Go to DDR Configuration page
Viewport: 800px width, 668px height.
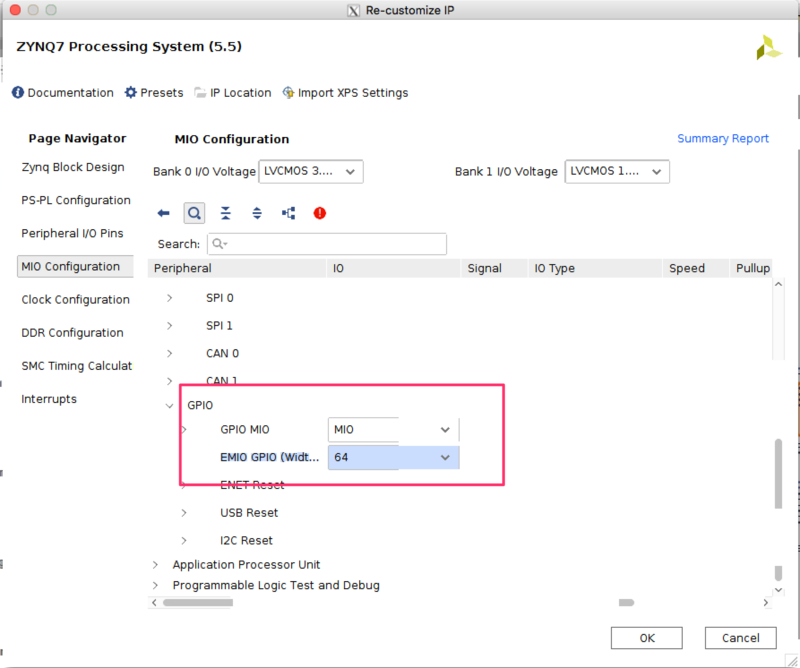pyautogui.click(x=72, y=333)
